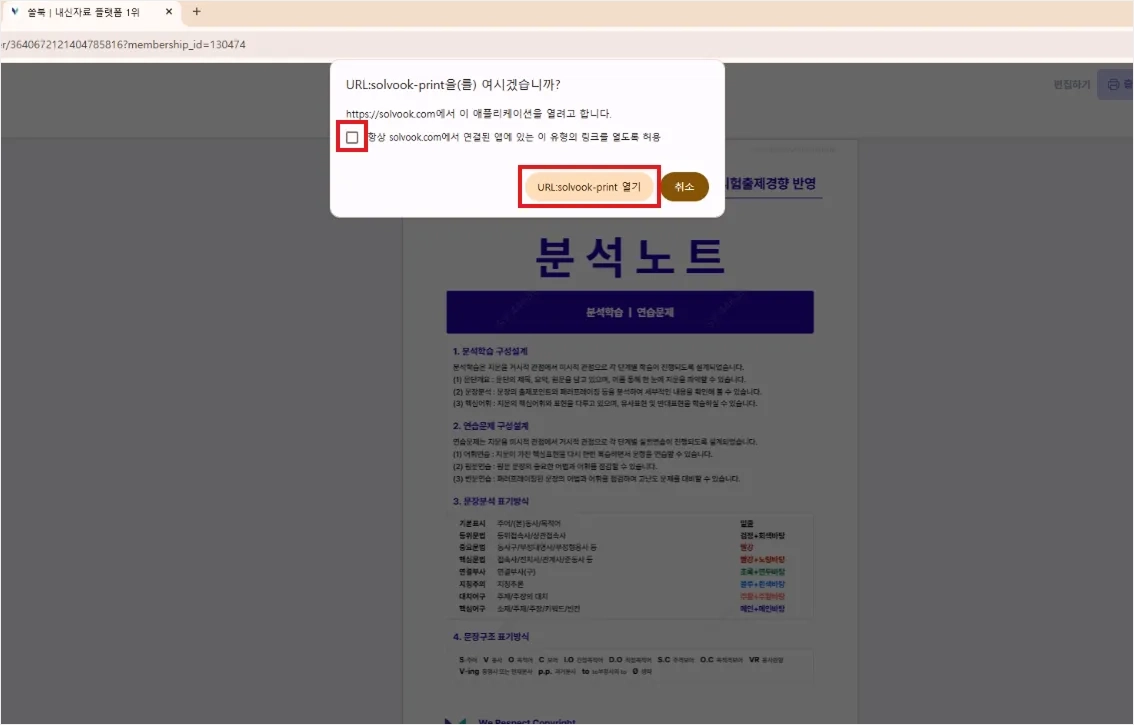Cancel the dialog with 취소 button
This screenshot has height=725, width=1134.
pos(684,187)
